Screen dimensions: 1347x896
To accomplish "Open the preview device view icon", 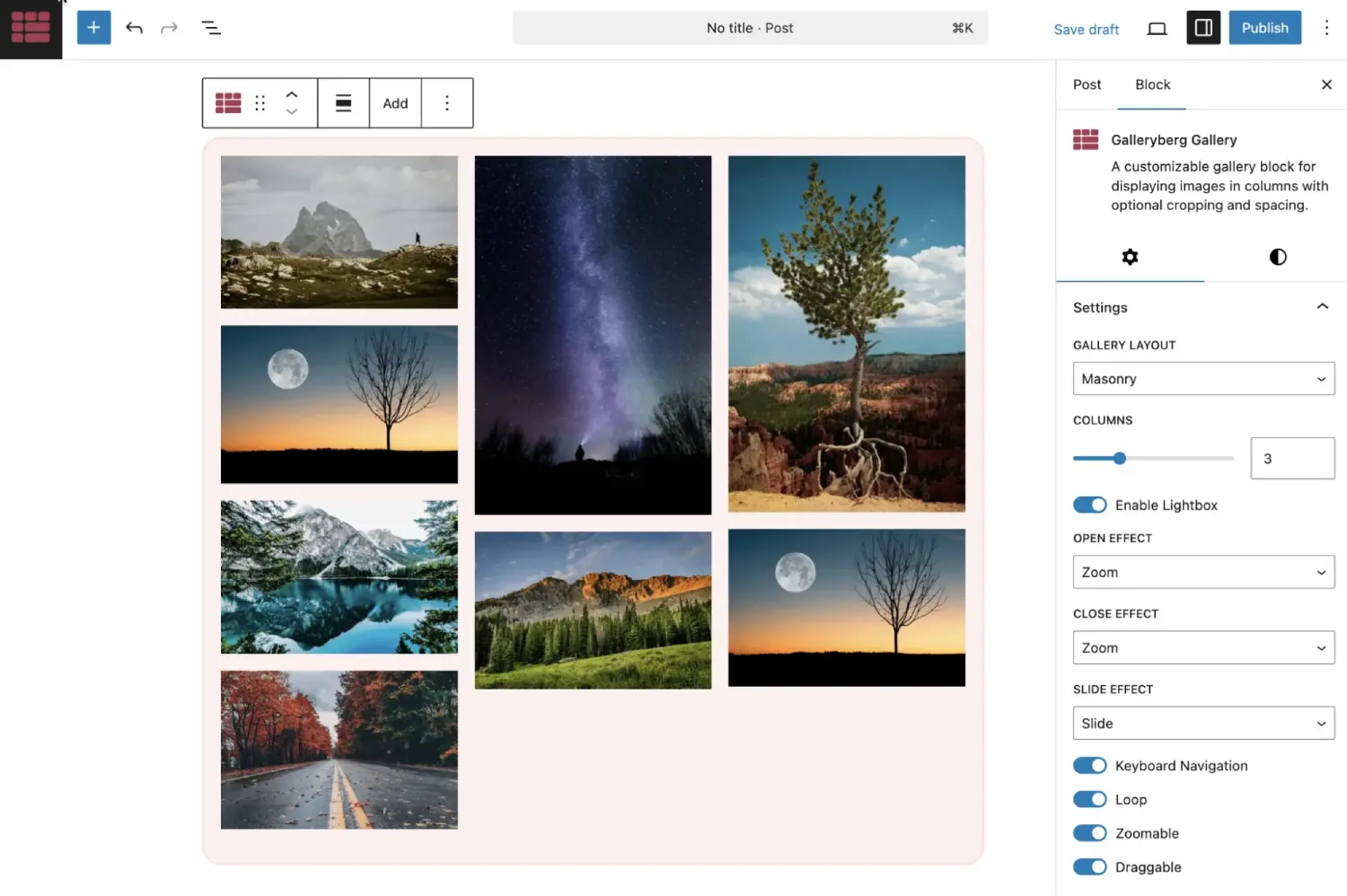I will (1157, 29).
